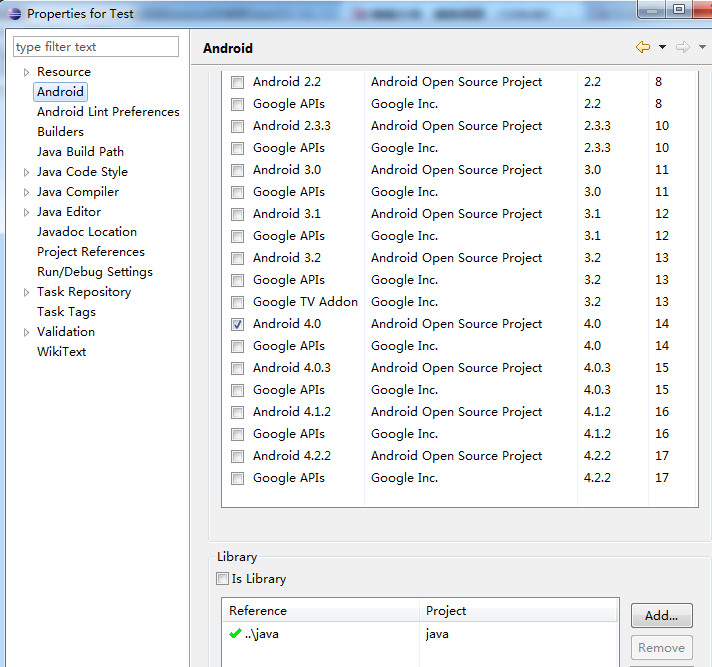Open the Project References page
This screenshot has width=712, height=667.
[x=91, y=252]
